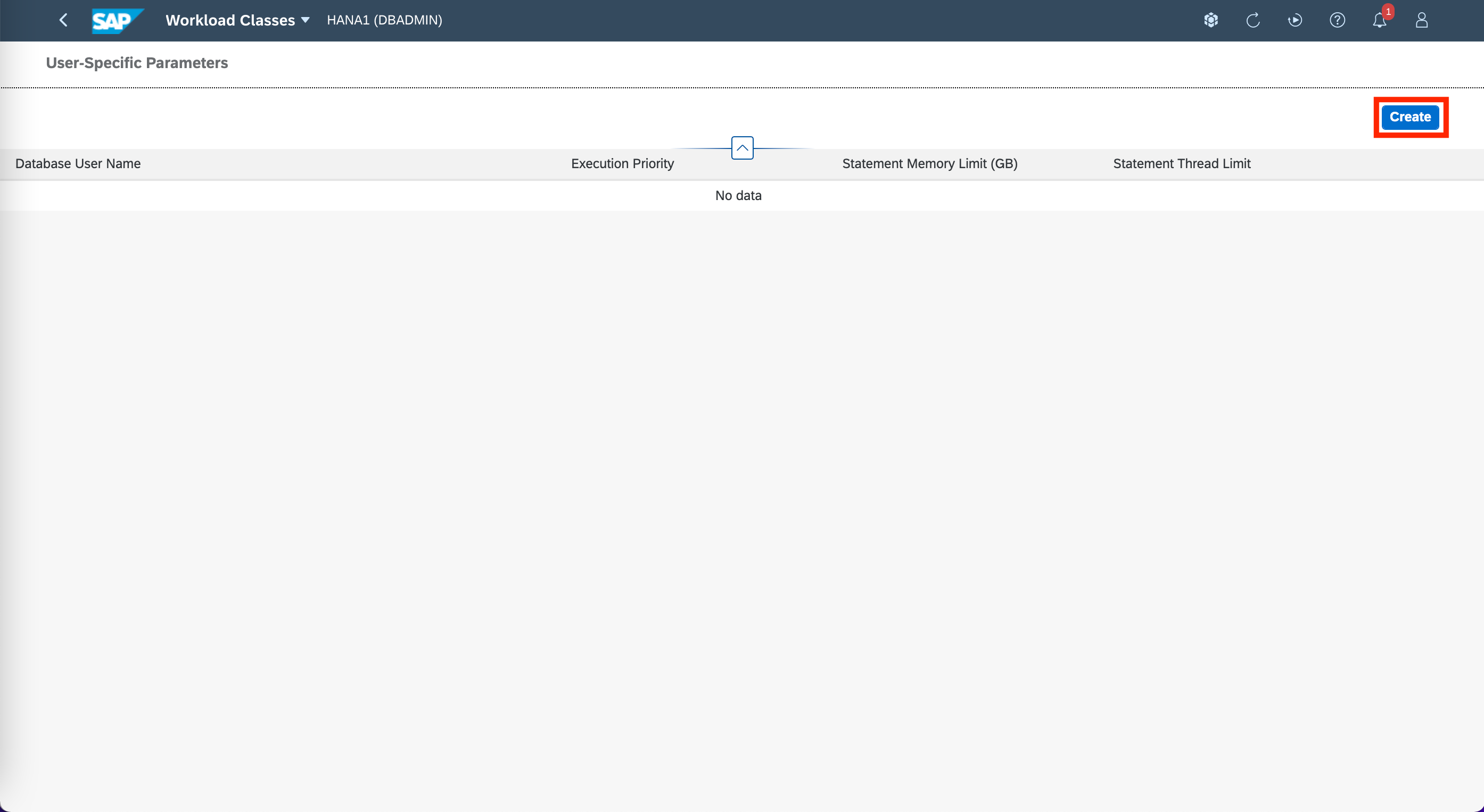Click Statement Memory Limit (GB) column header
Viewport: 1484px width, 812px height.
[x=929, y=163]
